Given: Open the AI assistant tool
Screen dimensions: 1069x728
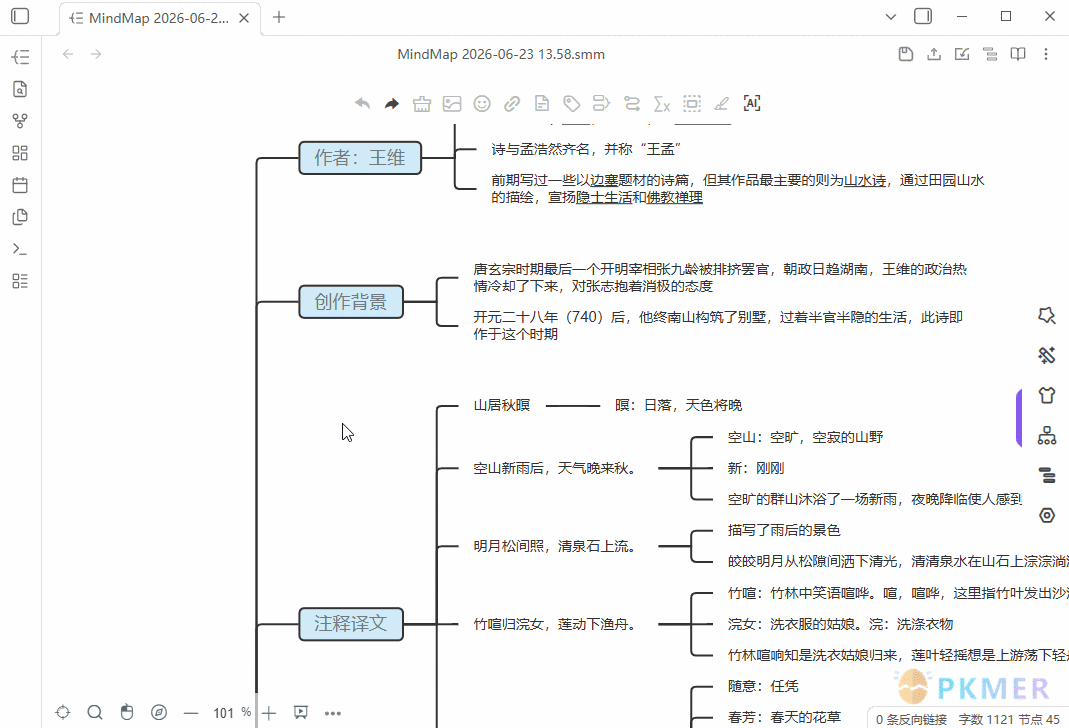Looking at the screenshot, I should [752, 104].
